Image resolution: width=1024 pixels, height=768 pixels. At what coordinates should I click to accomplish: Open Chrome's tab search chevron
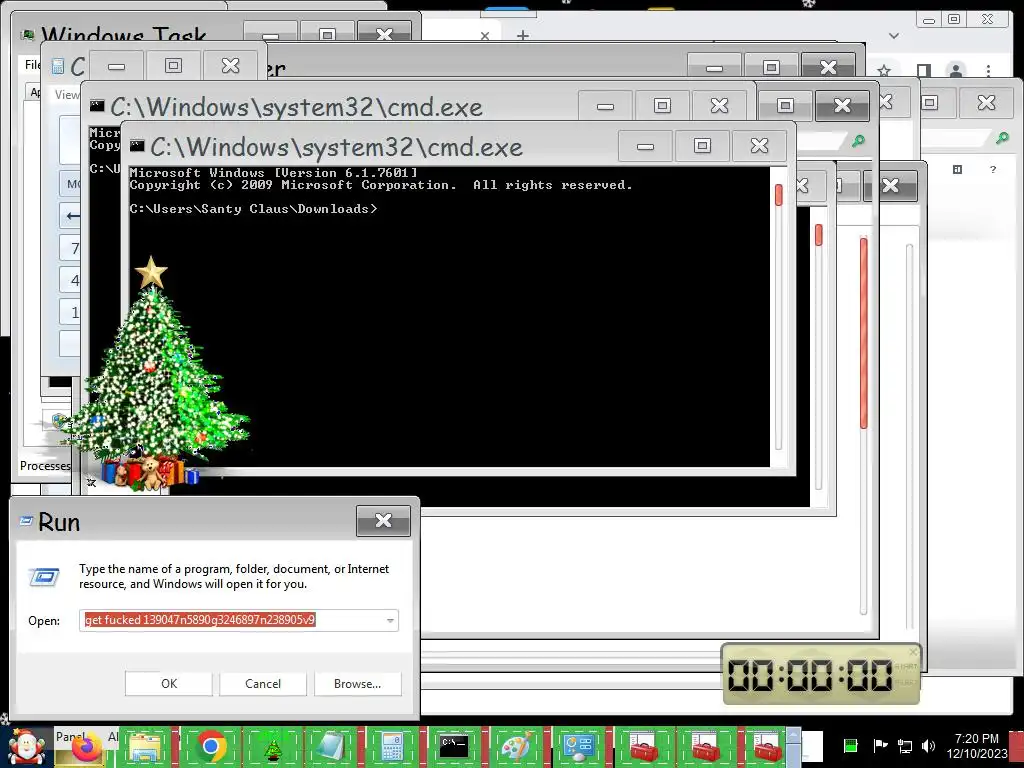893,35
